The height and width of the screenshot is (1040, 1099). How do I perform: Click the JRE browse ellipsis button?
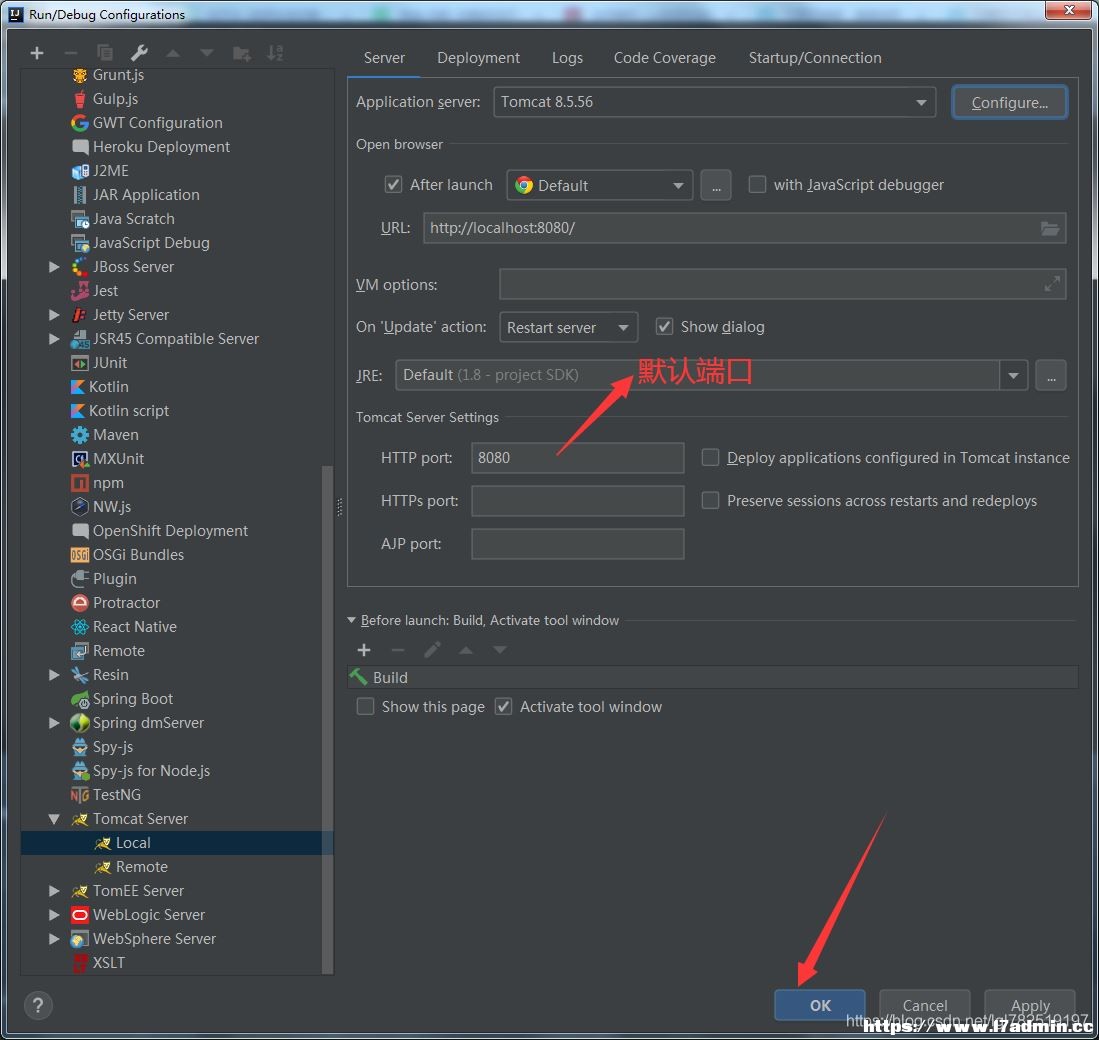(x=1051, y=375)
